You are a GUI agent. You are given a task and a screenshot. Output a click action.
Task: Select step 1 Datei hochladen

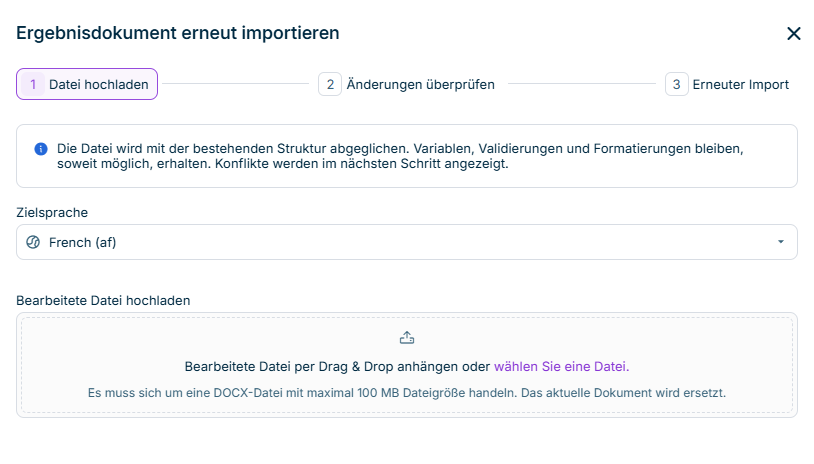[x=87, y=84]
